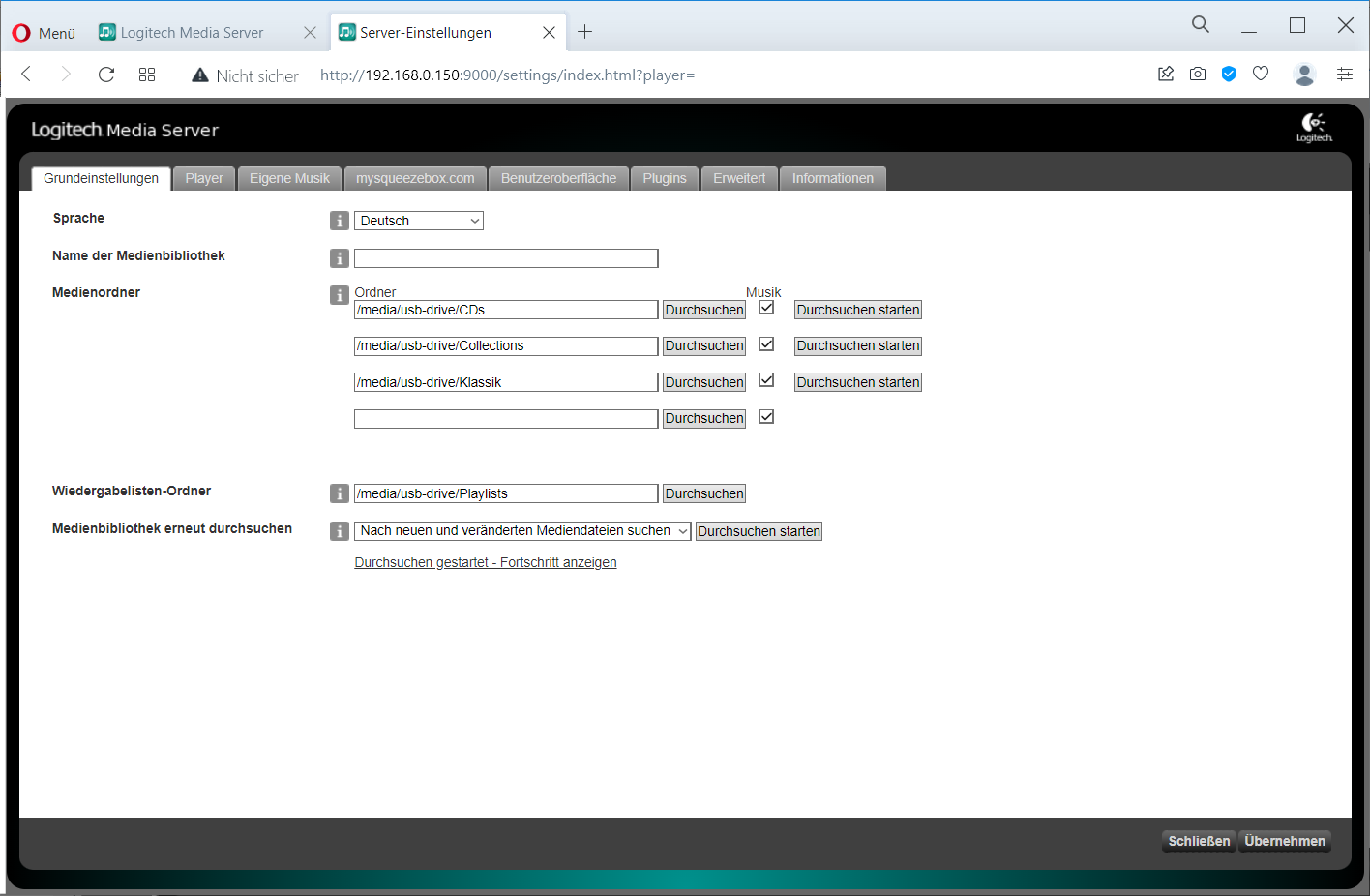Go back with browser back arrow
The height and width of the screenshot is (896, 1370).
click(26, 75)
